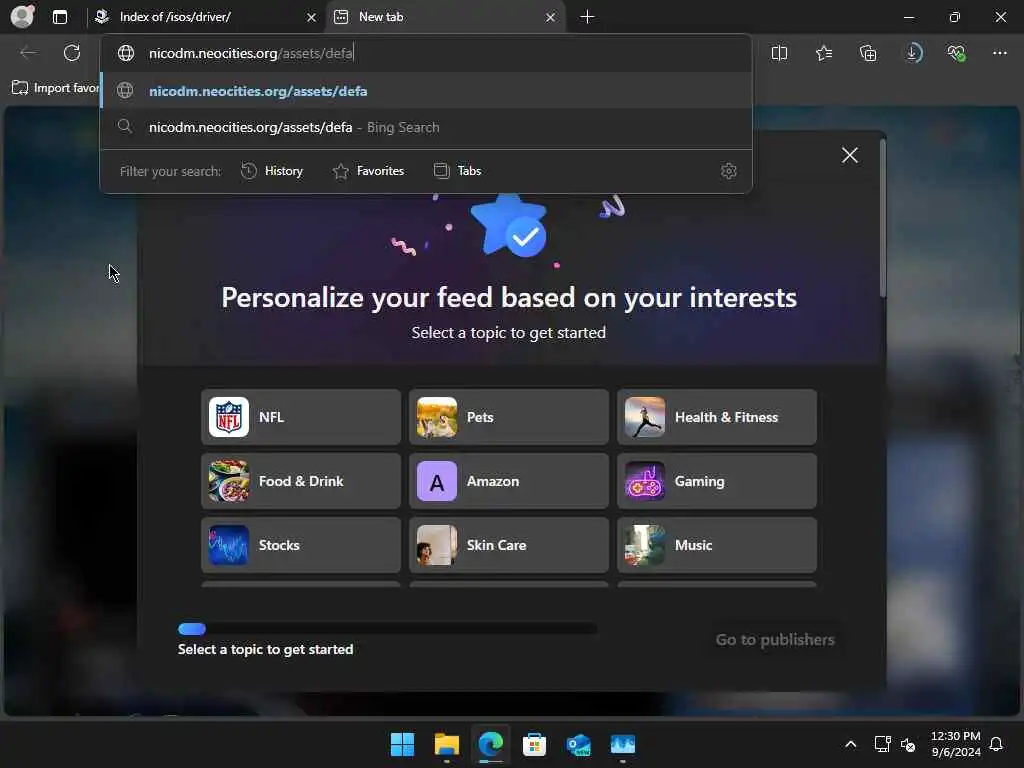Open Downloads toolbar icon

click(x=913, y=53)
